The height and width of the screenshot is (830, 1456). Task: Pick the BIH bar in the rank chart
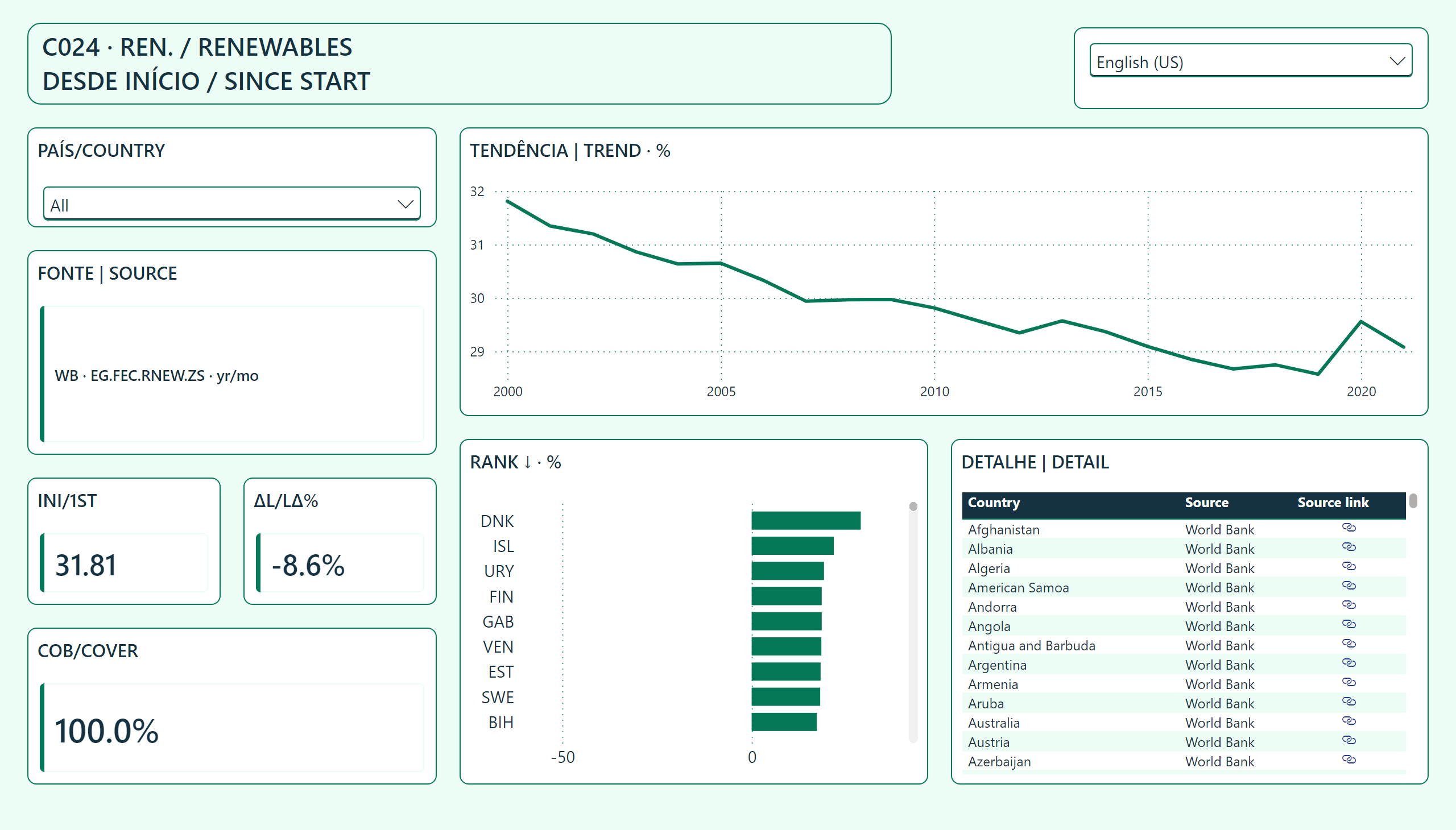pyautogui.click(x=784, y=722)
